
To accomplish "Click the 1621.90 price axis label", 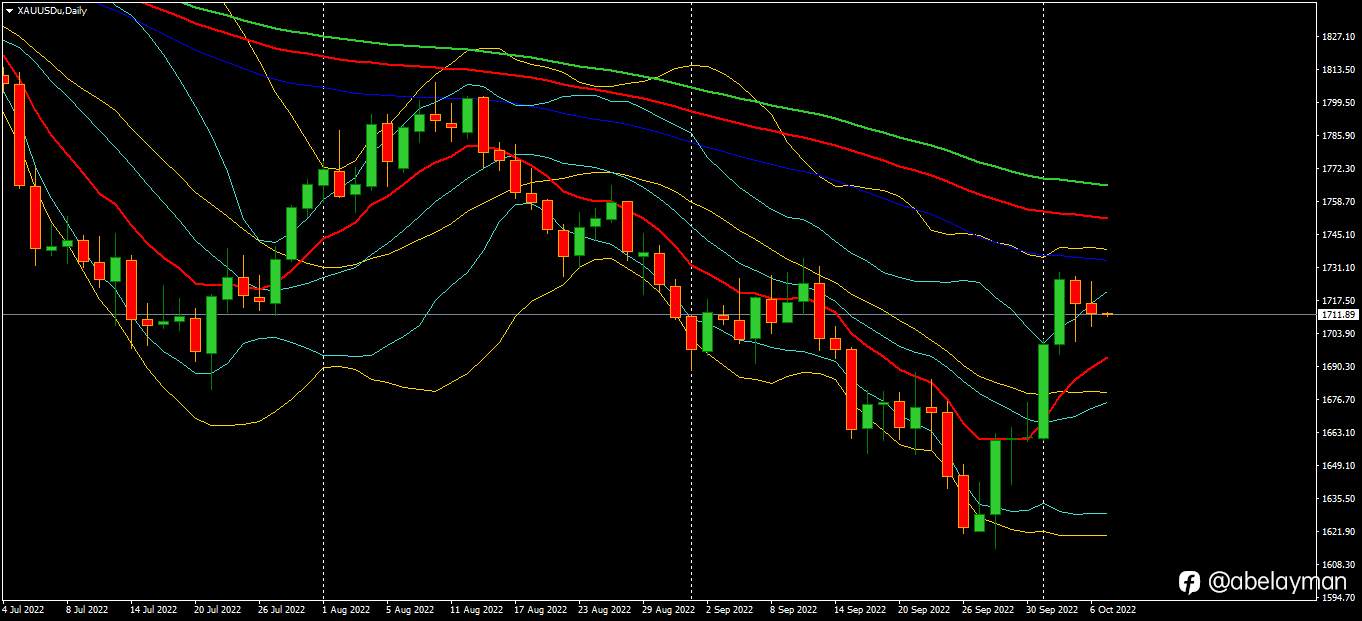I will [x=1337, y=531].
